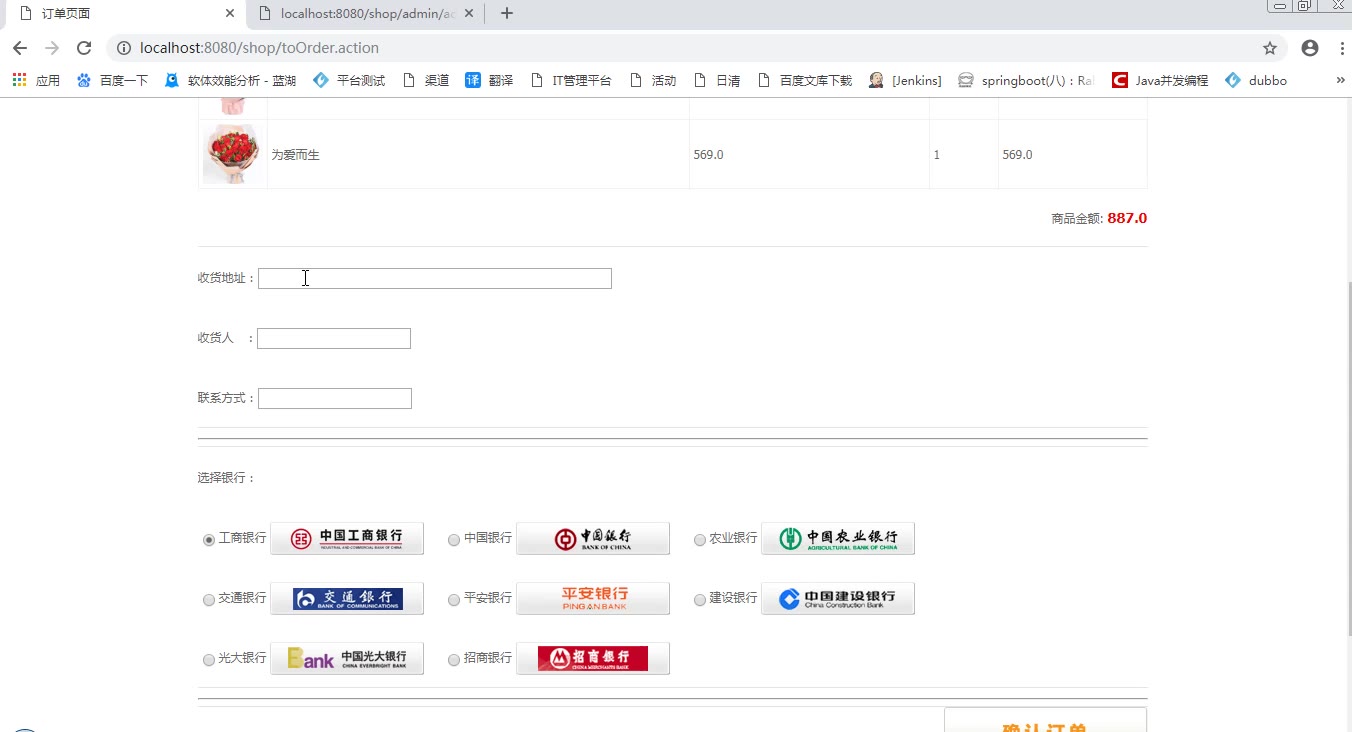Select the 招商银行 radio button
1352x732 pixels.
pos(454,660)
